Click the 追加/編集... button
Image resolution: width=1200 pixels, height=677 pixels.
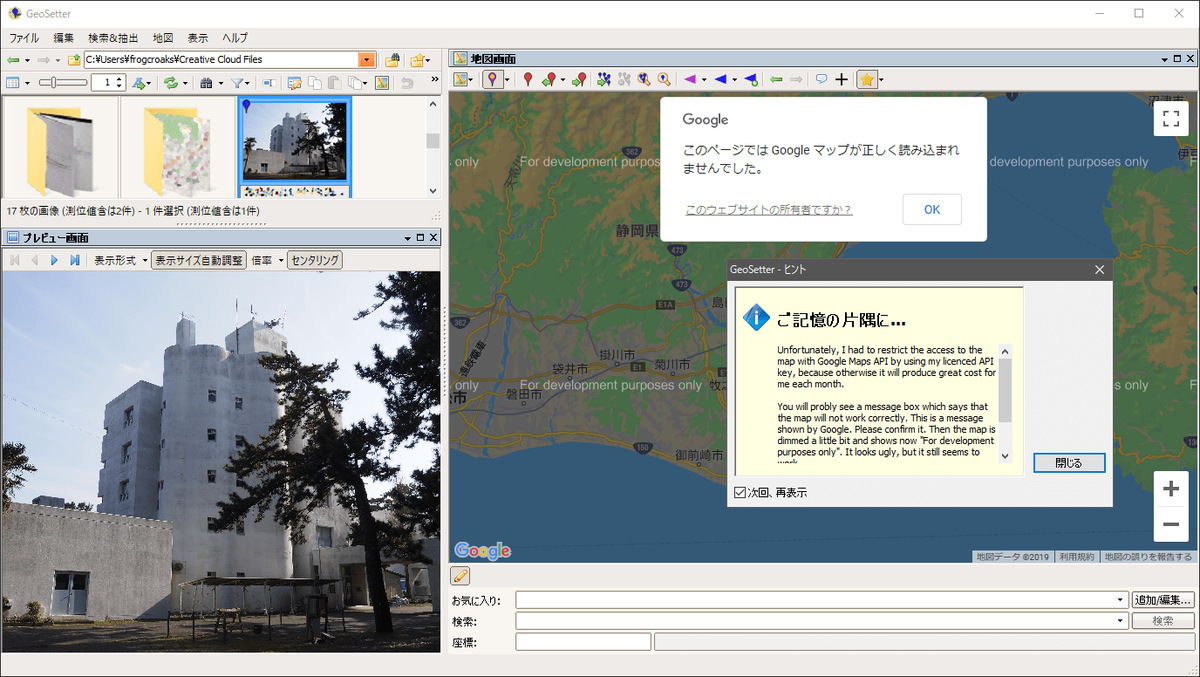[x=1163, y=600]
